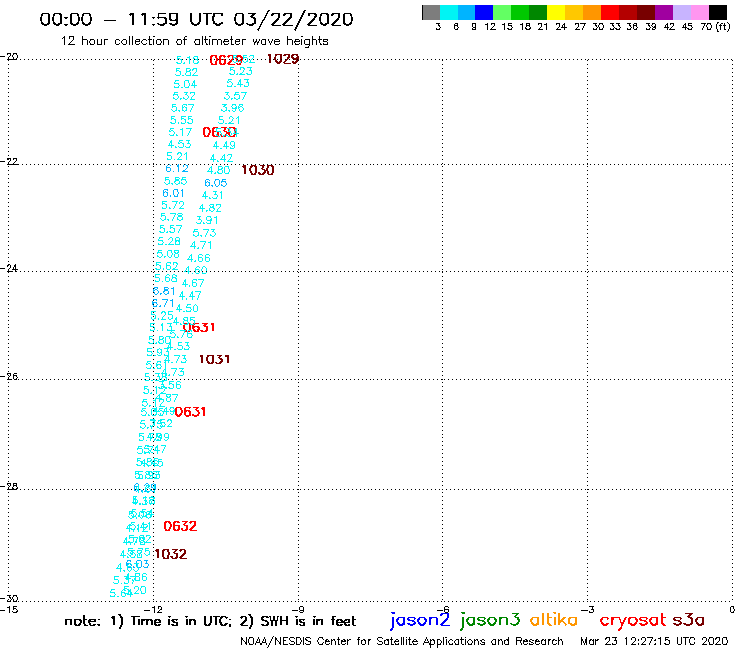
Task: Click wave height value '3.96'
Action: click(x=232, y=108)
